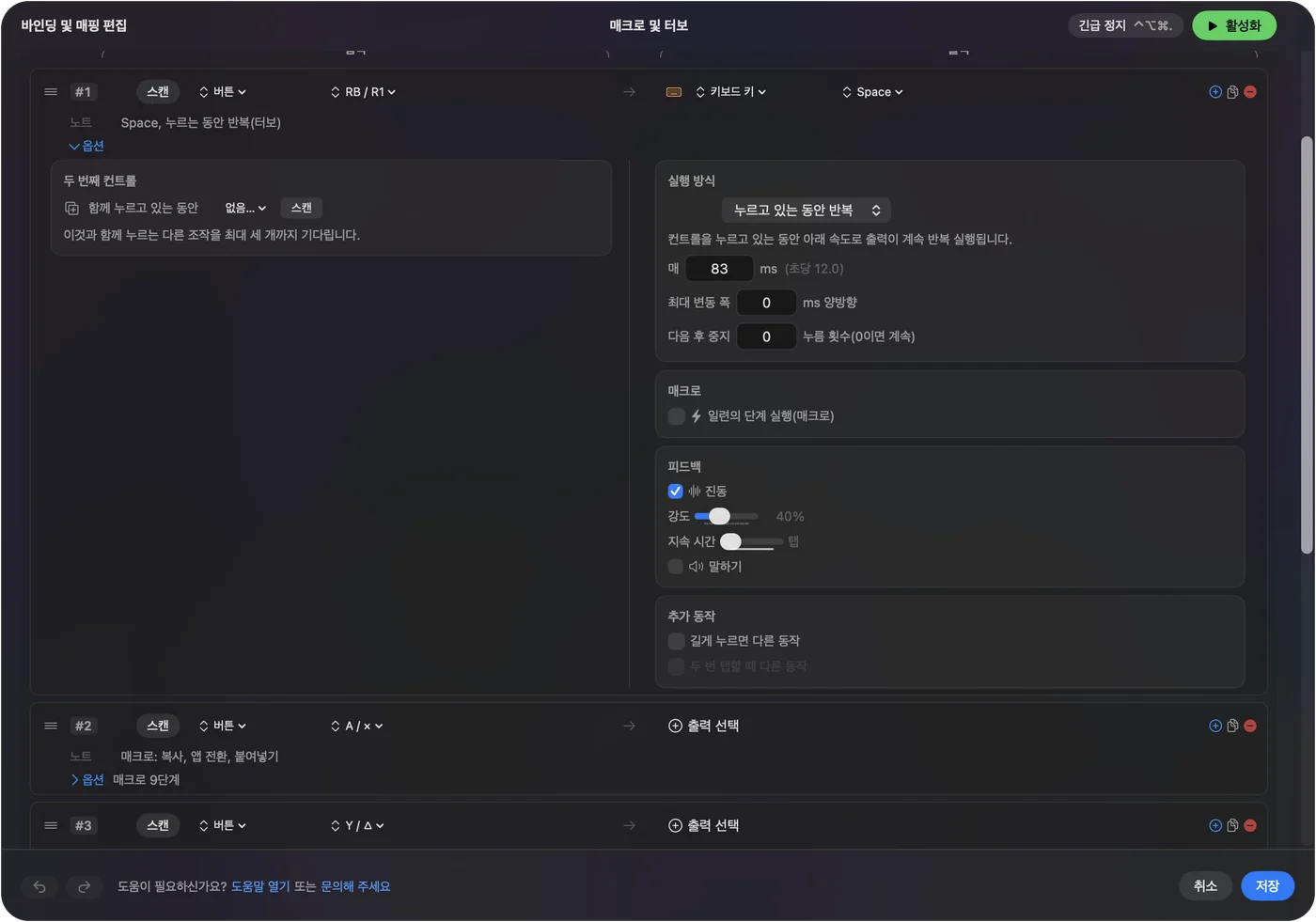Check 길게 누르면 다른 동작
This screenshot has width=1316, height=922.
click(676, 641)
